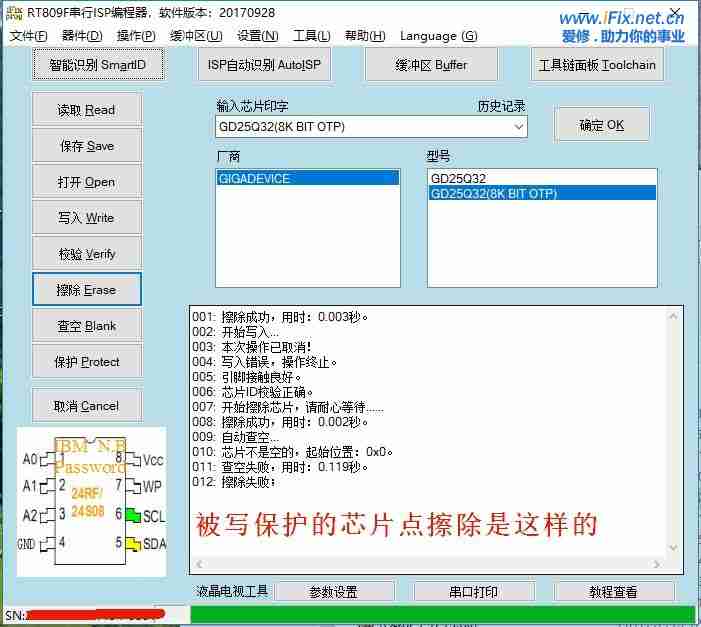Select GIGADEVICE in manufacturer list

308,178
